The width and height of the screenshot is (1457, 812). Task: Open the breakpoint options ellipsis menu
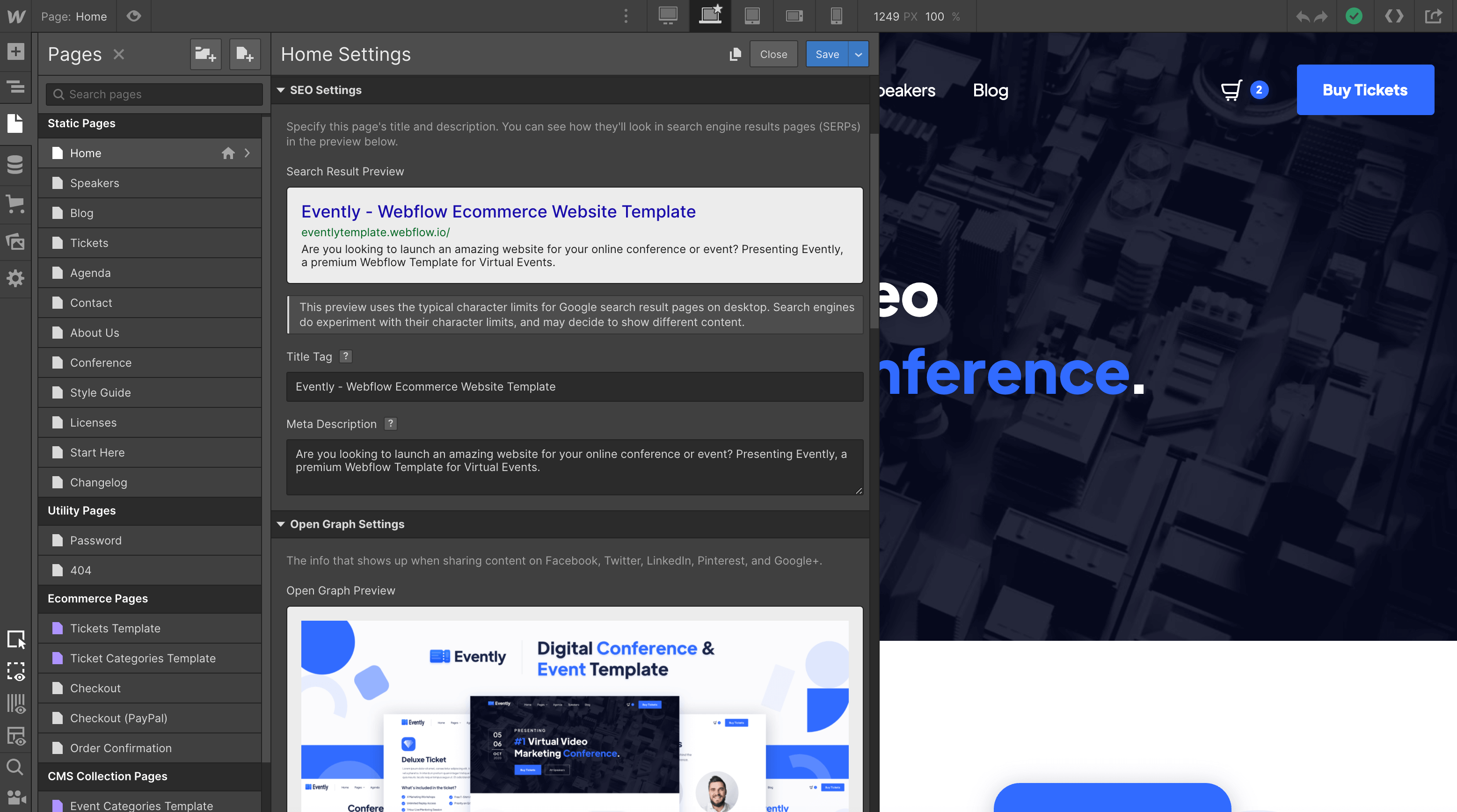[626, 16]
